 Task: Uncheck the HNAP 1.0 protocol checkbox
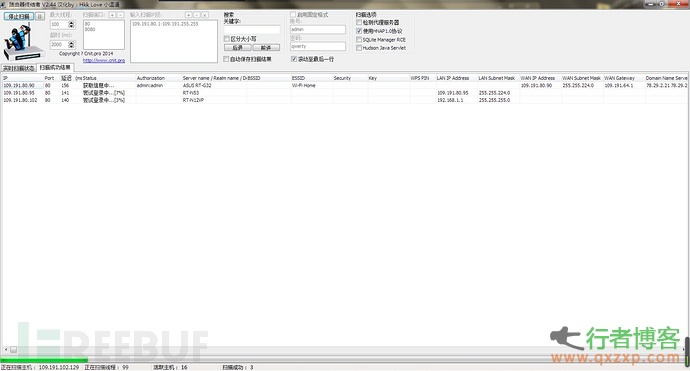click(359, 31)
